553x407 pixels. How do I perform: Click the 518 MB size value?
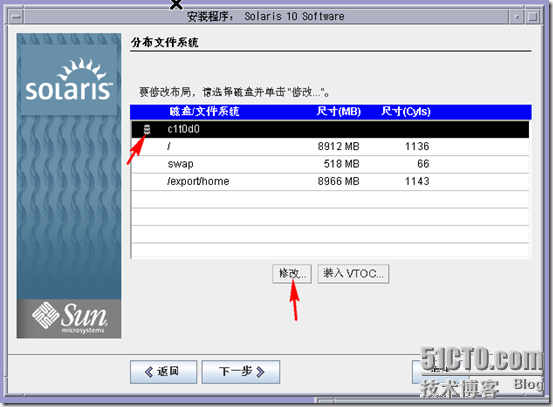[341, 164]
